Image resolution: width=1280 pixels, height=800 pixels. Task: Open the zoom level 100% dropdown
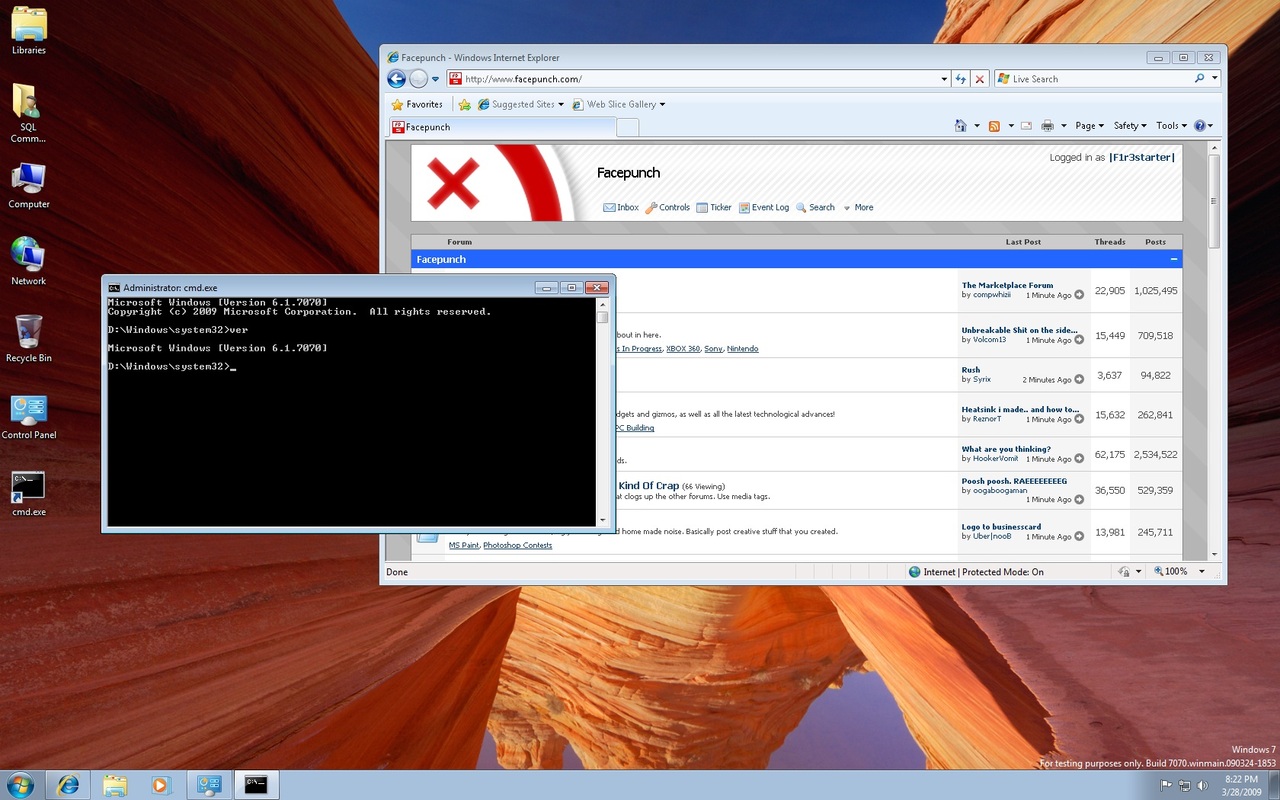[x=1179, y=572]
